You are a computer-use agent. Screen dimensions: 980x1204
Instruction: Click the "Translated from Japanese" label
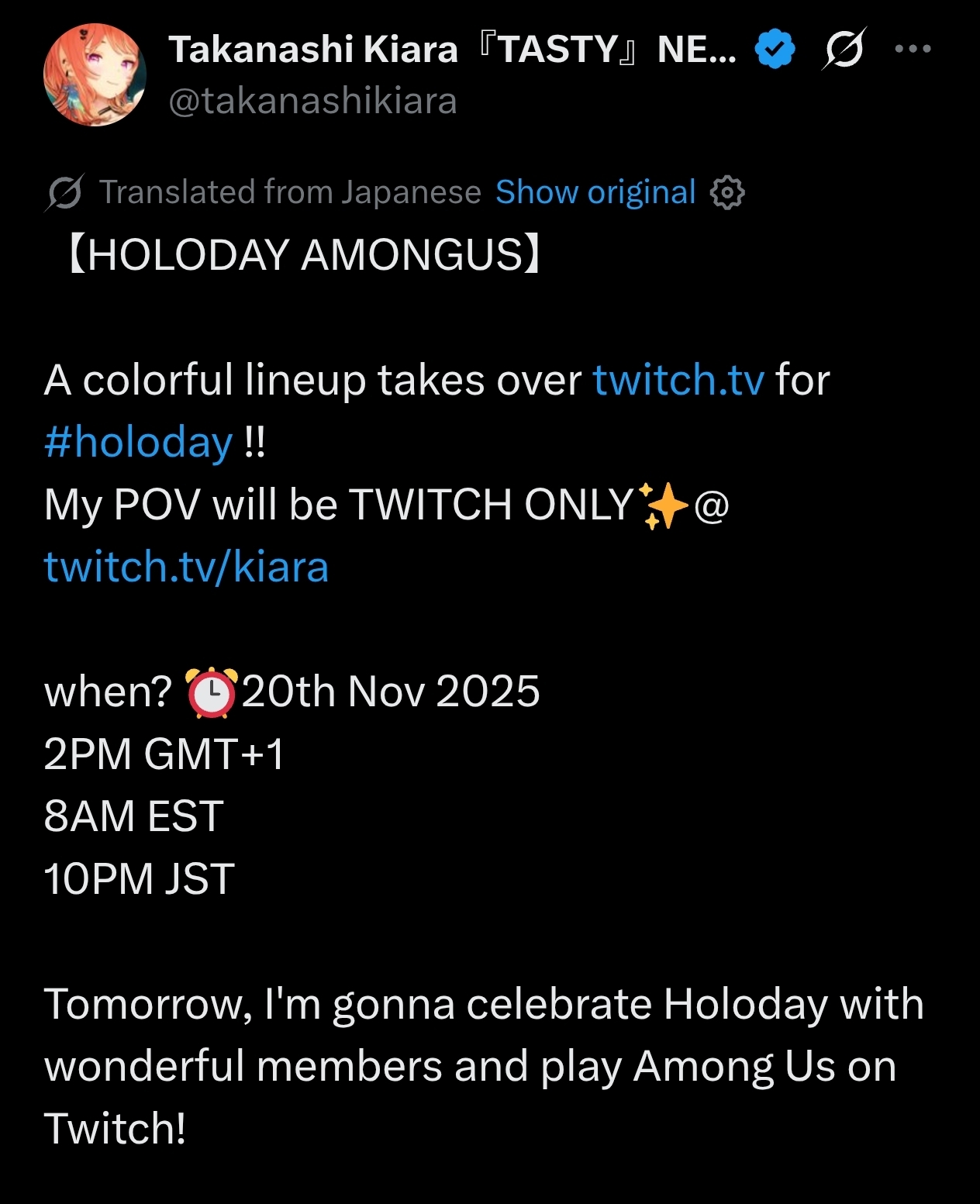[290, 192]
